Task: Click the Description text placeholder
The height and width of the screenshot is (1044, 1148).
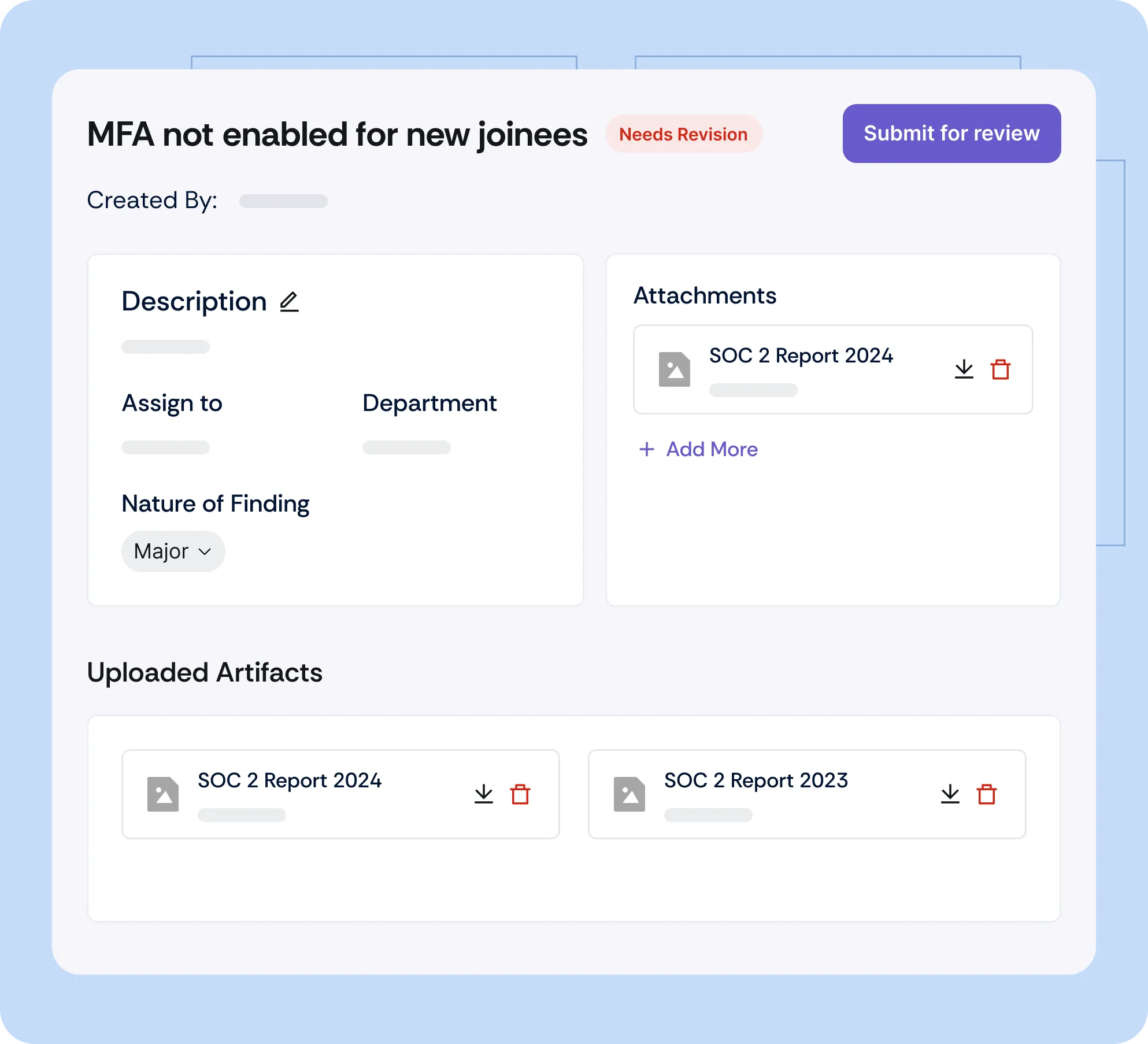Action: pos(165,347)
